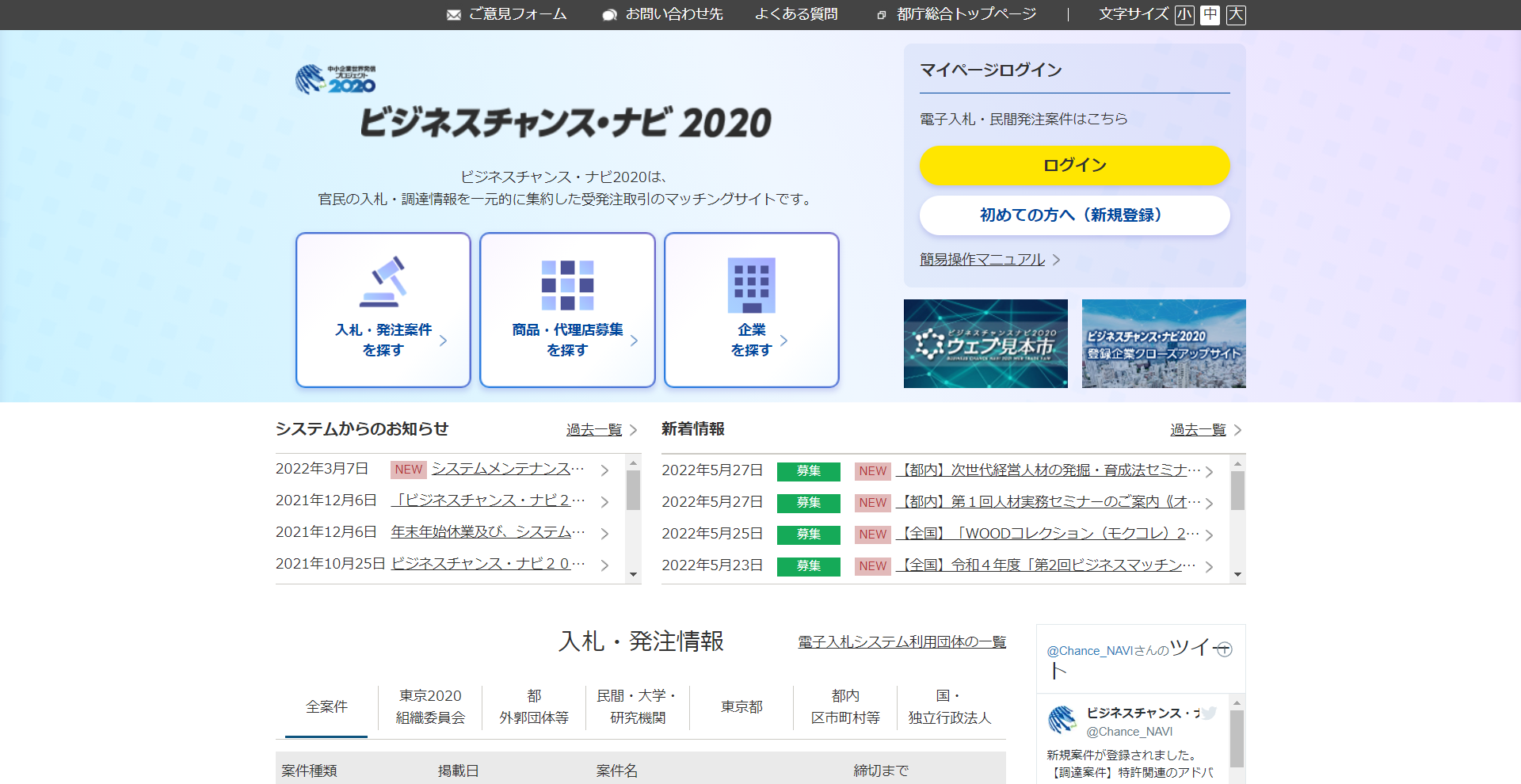Image resolution: width=1521 pixels, height=784 pixels.
Task: Click the ビジネスチャンス・ナビ 2020 title logo
Action: pos(566,123)
